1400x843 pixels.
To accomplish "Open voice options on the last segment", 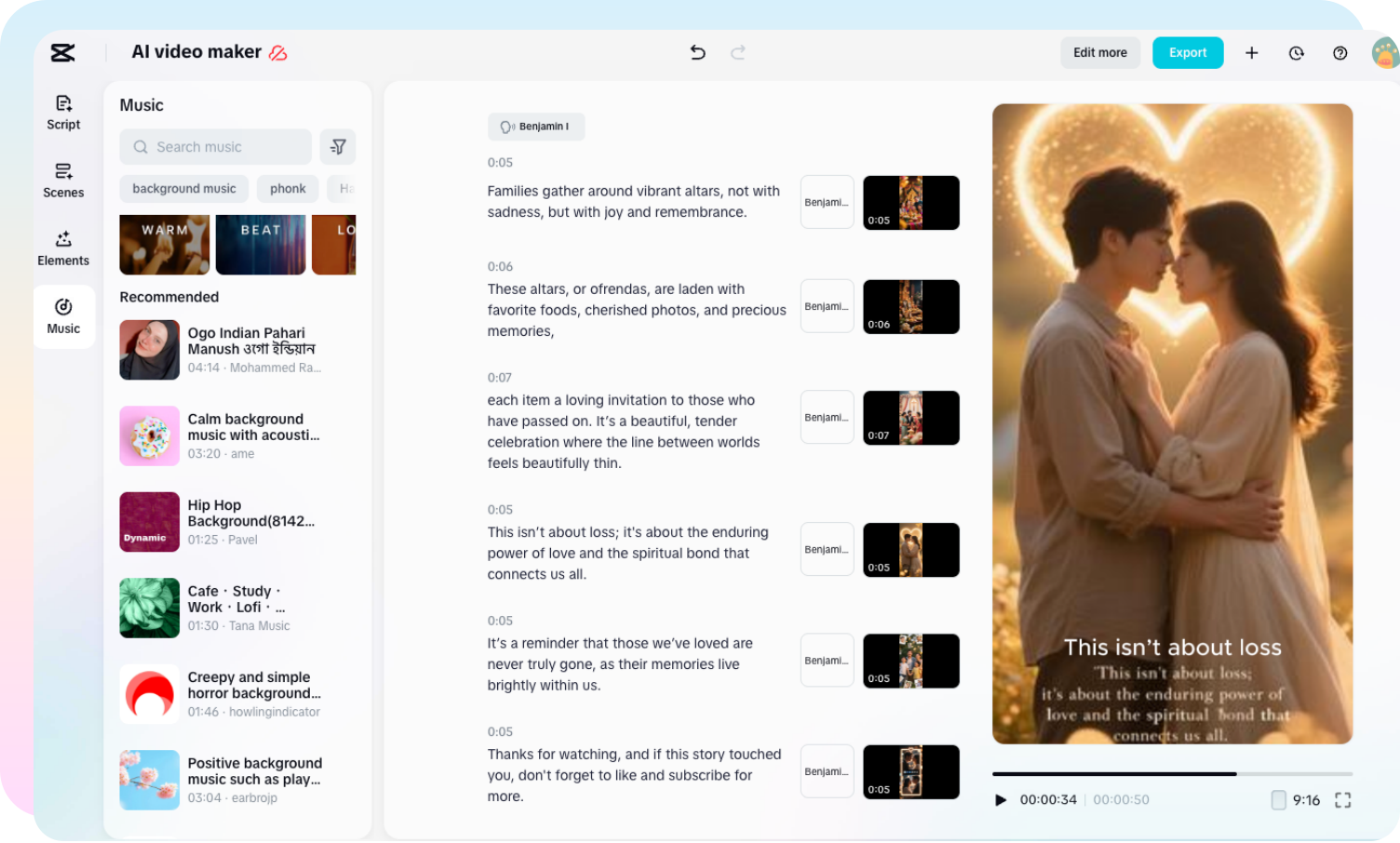I will (x=827, y=771).
